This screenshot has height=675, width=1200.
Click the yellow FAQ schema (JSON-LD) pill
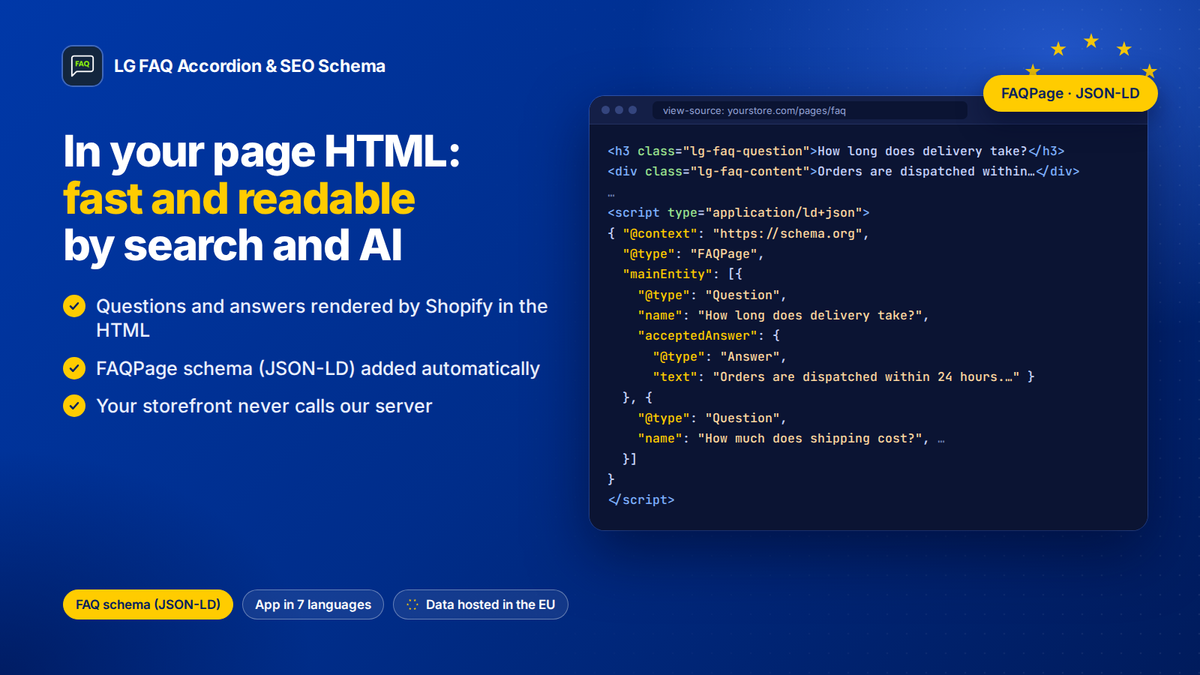[x=148, y=605]
